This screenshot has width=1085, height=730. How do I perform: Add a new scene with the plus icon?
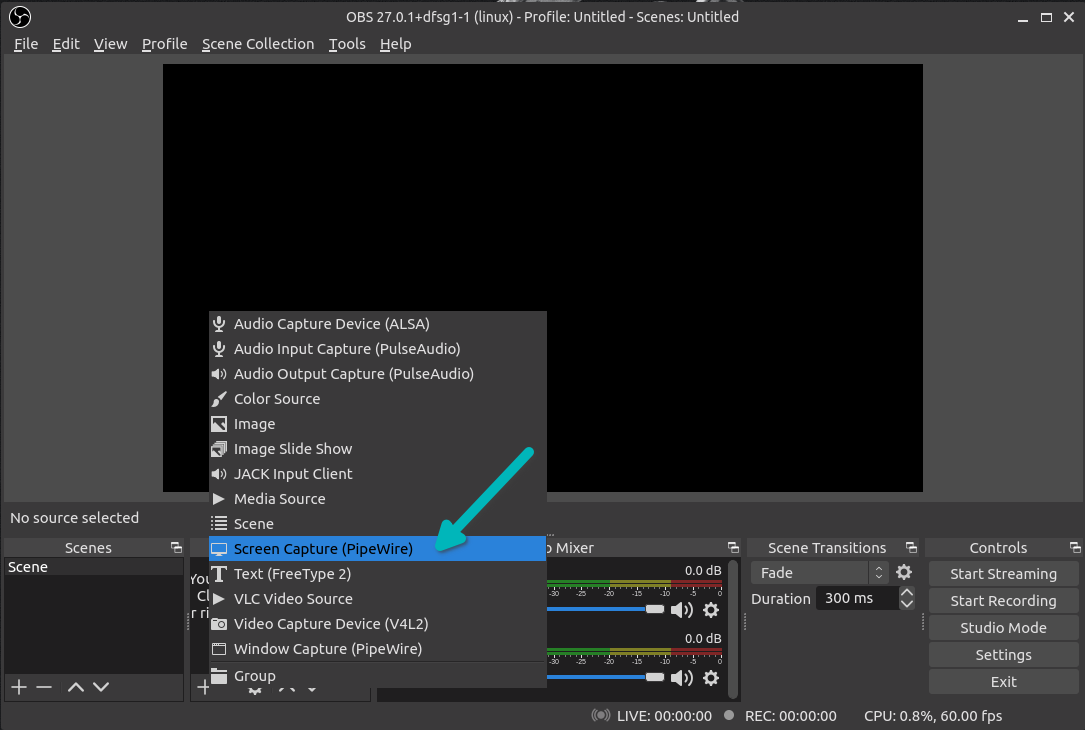click(x=18, y=687)
